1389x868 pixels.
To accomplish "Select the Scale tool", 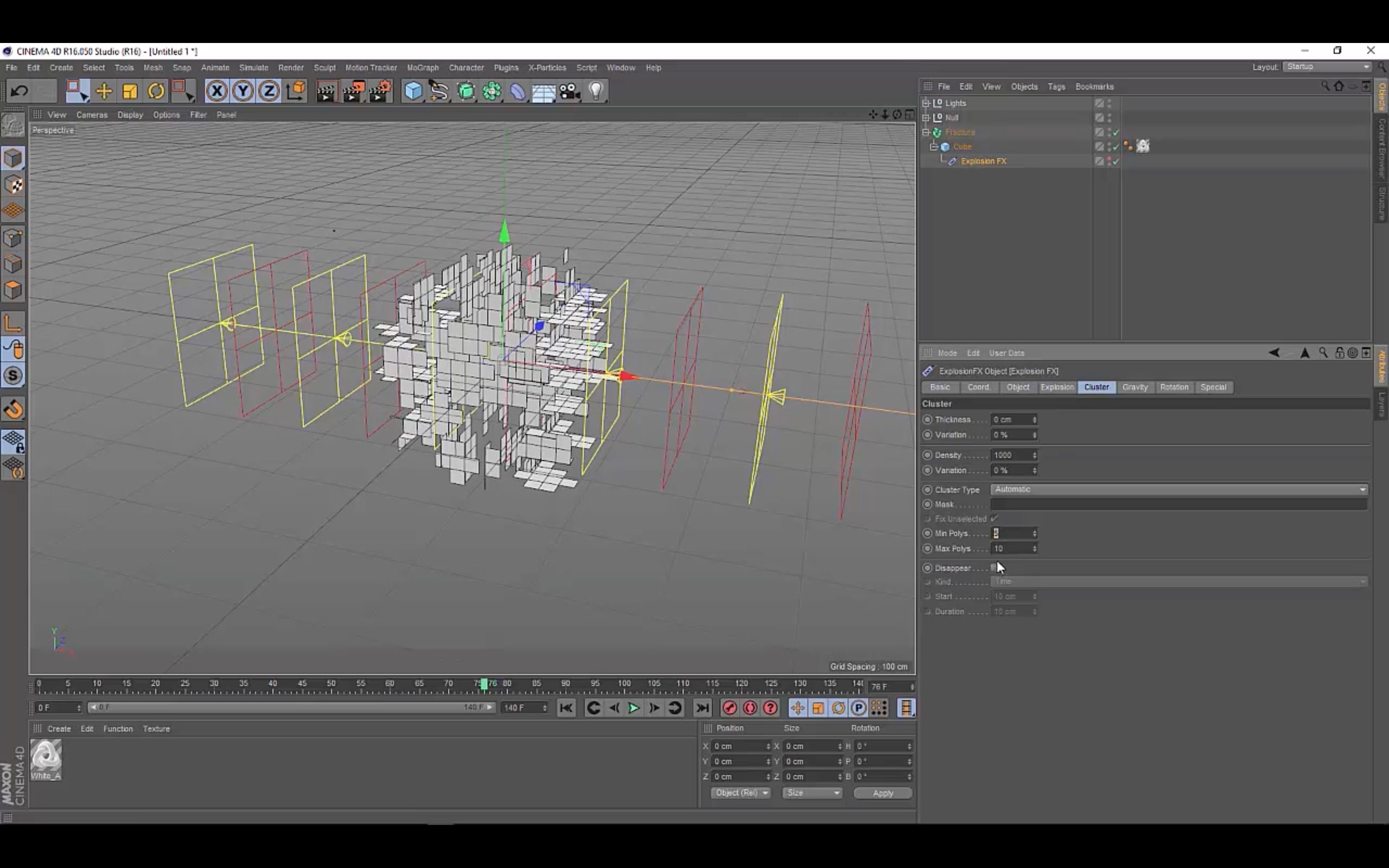I will [130, 91].
